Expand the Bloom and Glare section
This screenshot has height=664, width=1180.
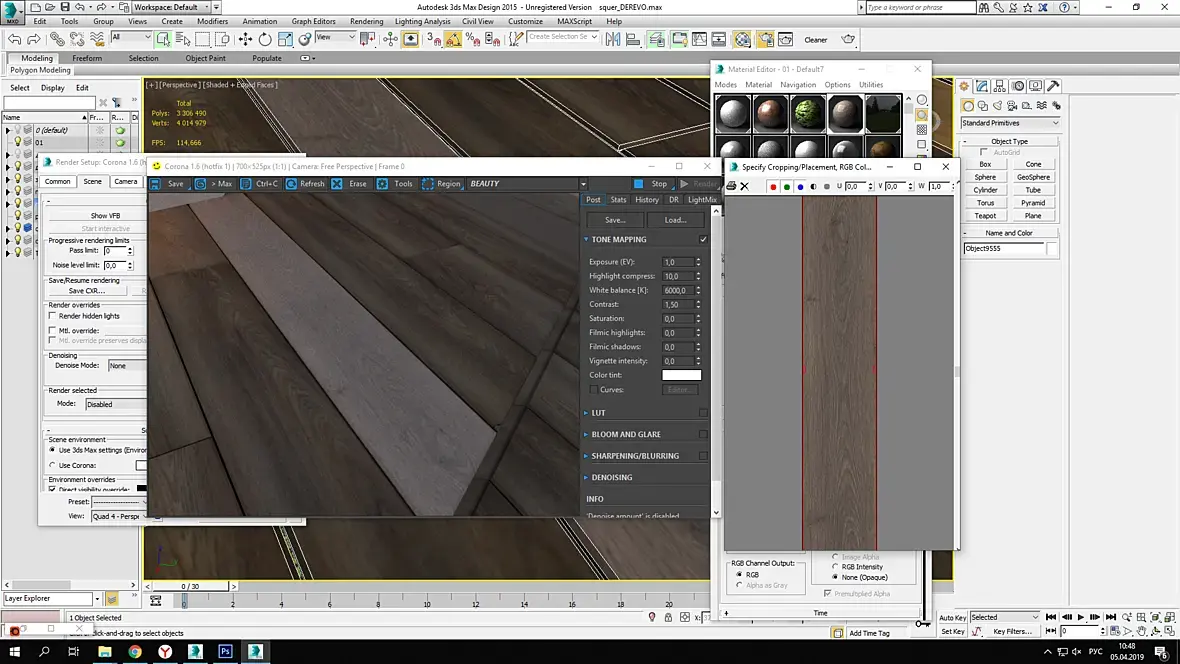click(626, 435)
